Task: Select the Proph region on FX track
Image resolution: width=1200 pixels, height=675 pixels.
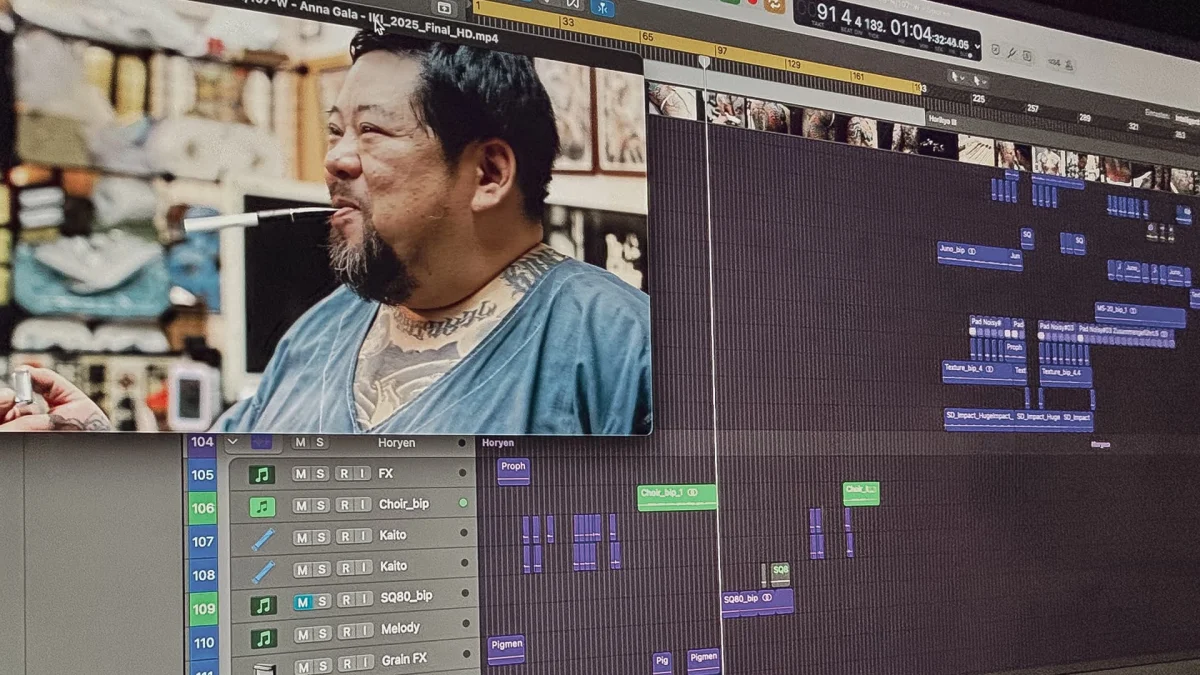Action: click(514, 471)
